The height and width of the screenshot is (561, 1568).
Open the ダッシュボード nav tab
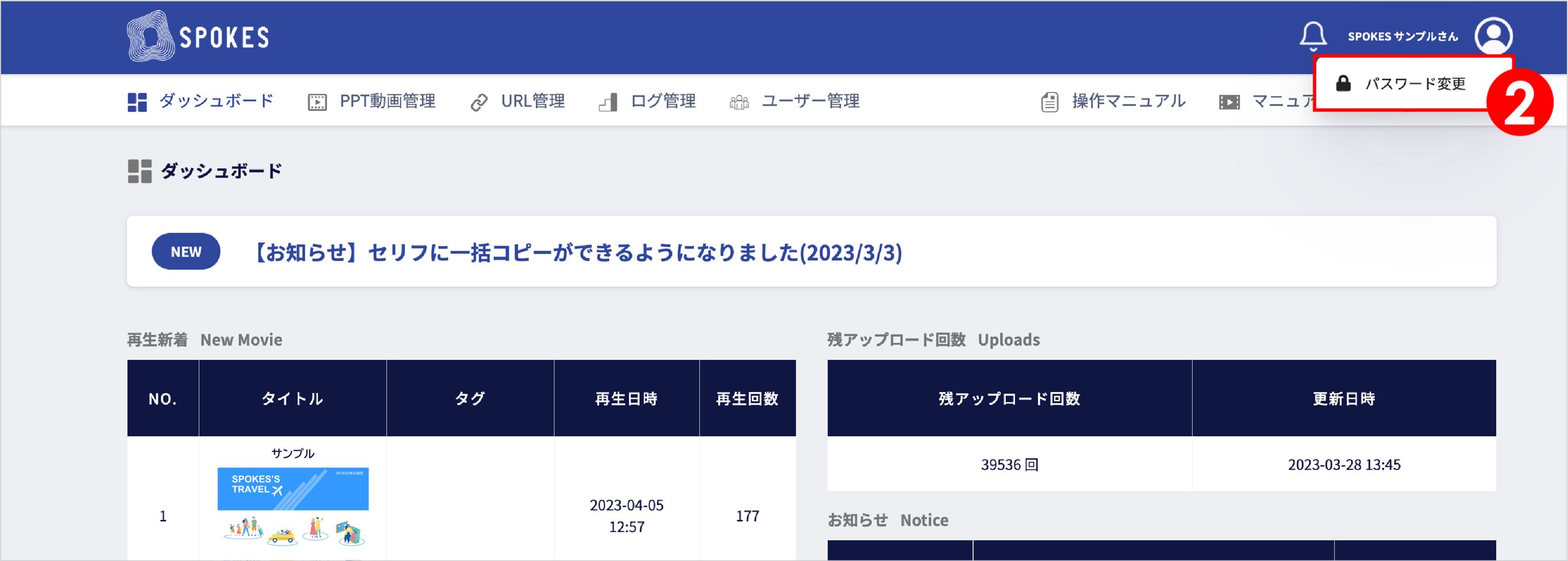(x=216, y=101)
